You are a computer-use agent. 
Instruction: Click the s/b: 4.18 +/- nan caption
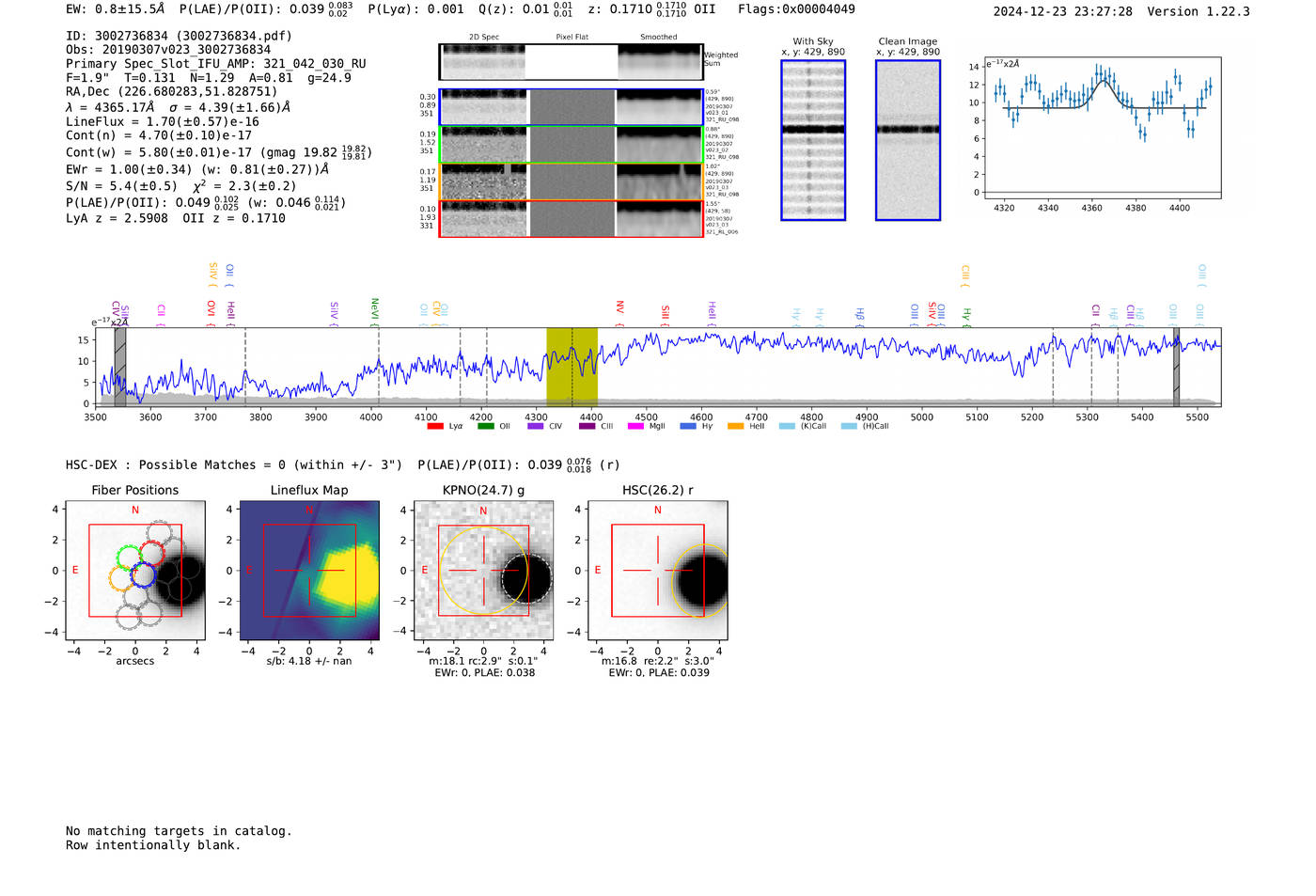(x=309, y=661)
